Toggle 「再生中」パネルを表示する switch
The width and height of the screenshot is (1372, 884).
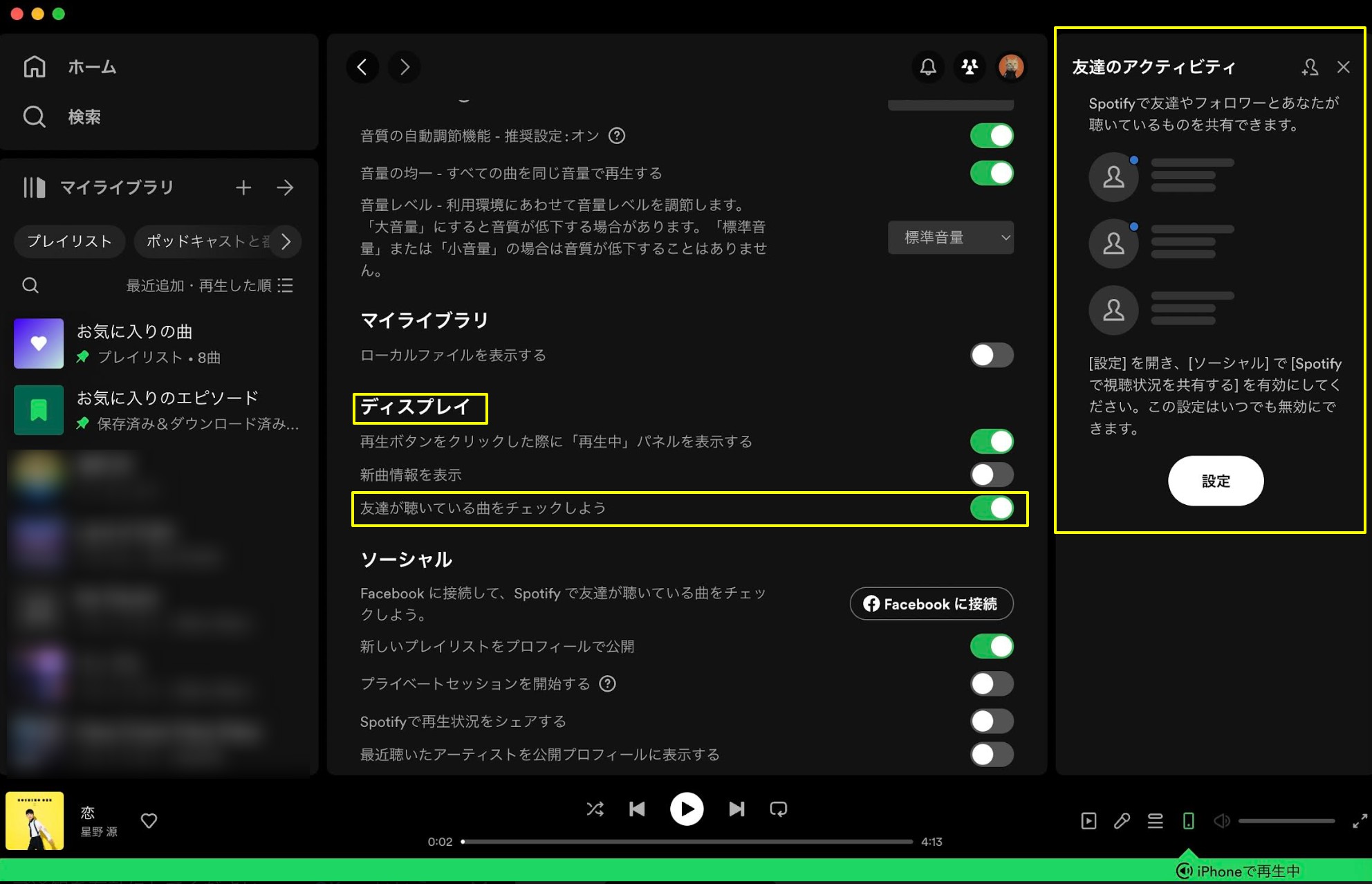[992, 441]
